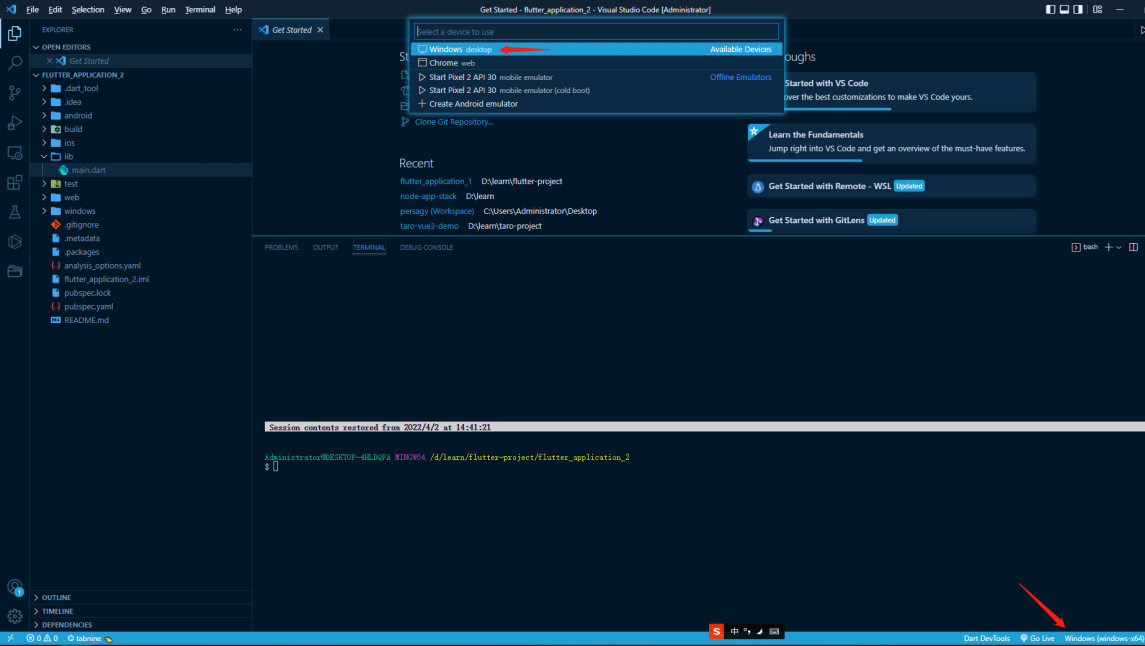Viewport: 1145px width, 646px height.
Task: Close Get Started in Open Editors list
Action: (x=50, y=61)
